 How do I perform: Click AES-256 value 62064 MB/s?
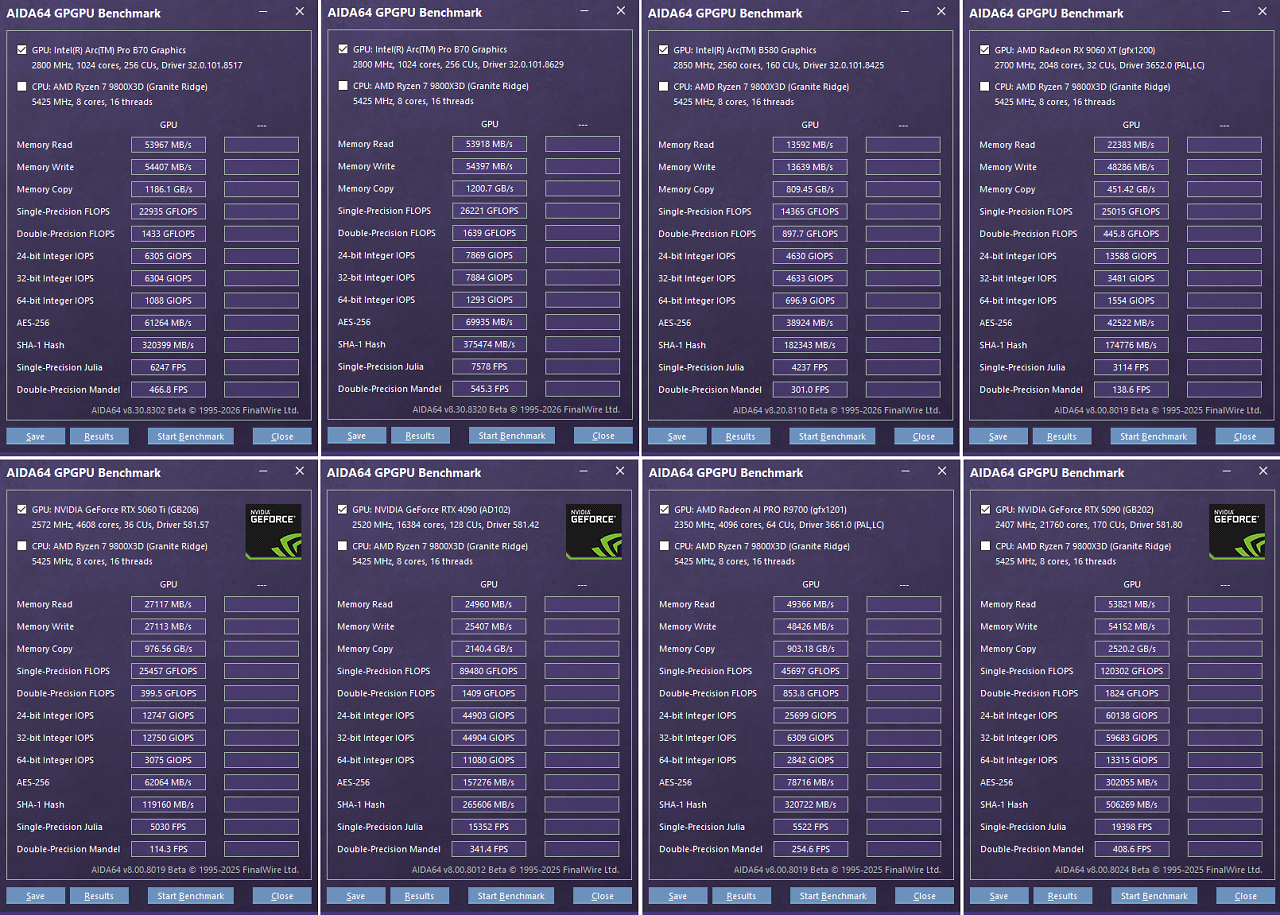tap(168, 782)
